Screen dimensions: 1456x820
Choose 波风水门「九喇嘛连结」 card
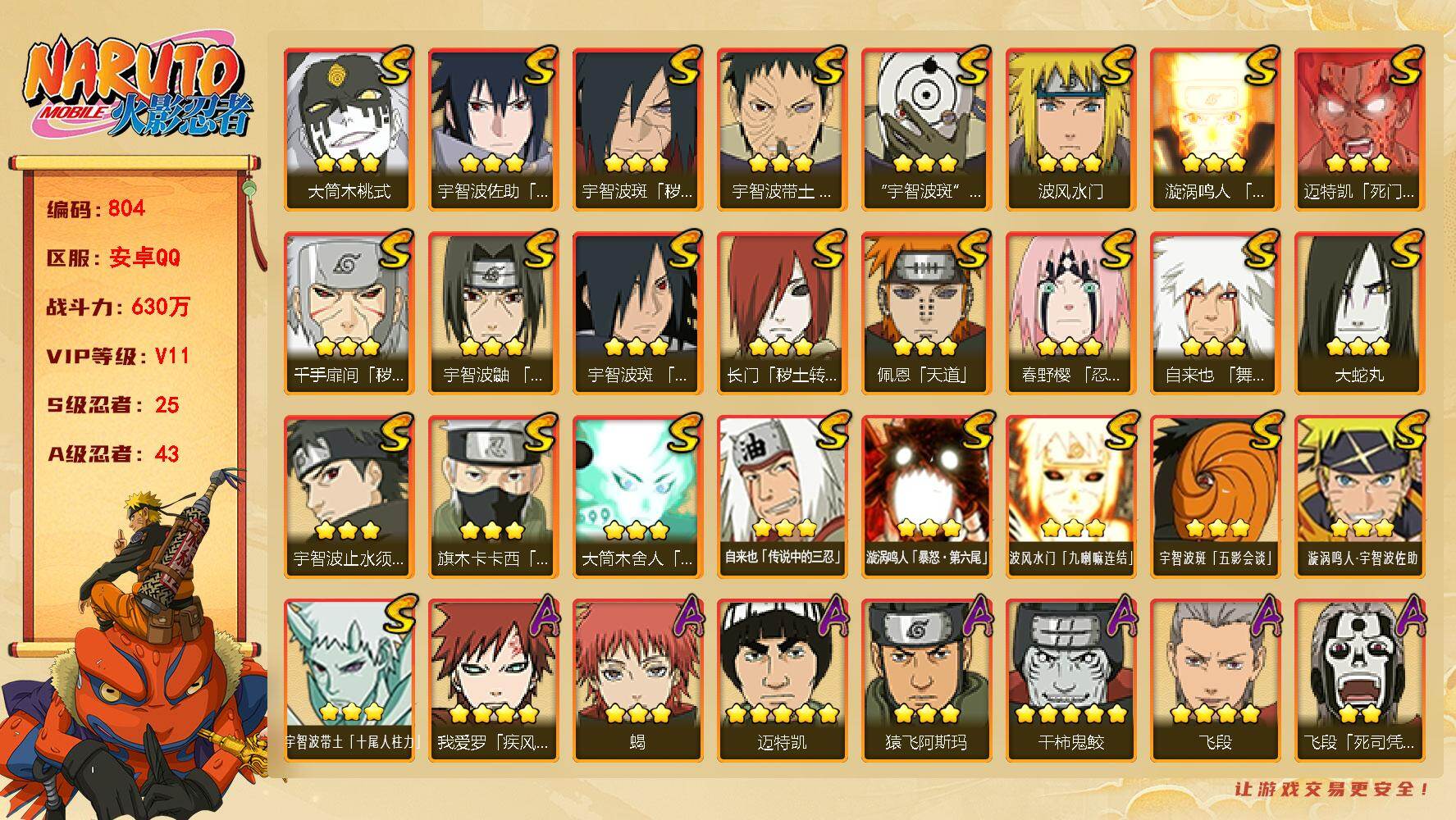coord(1070,497)
